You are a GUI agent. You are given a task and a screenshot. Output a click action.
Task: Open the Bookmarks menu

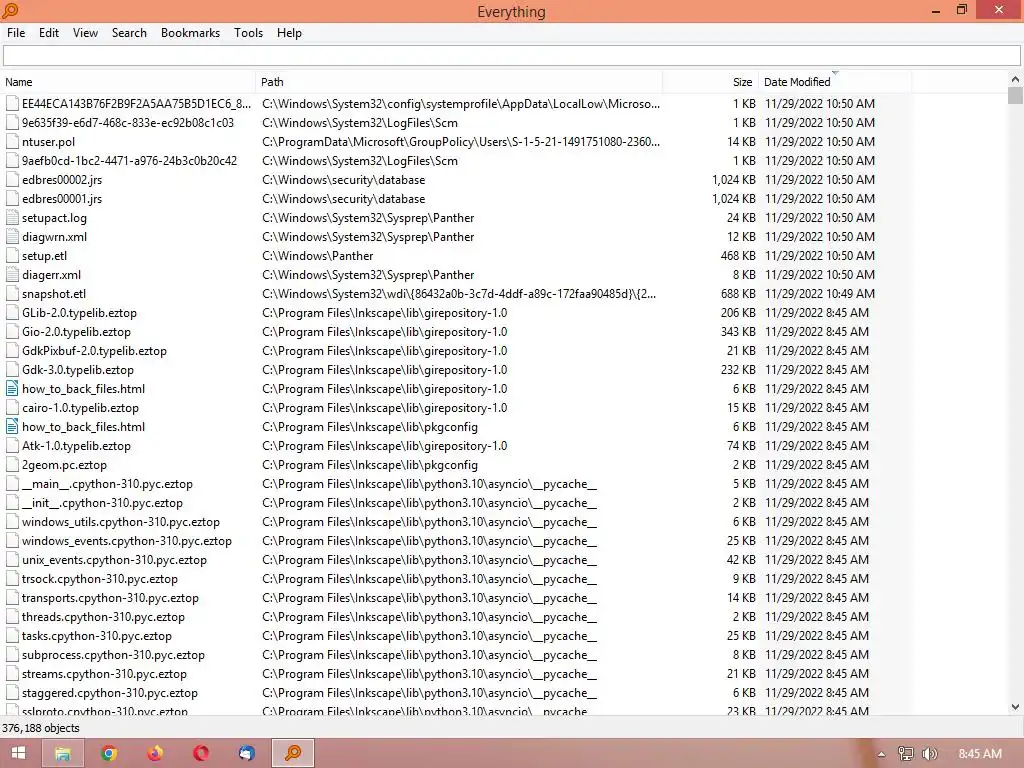click(190, 33)
